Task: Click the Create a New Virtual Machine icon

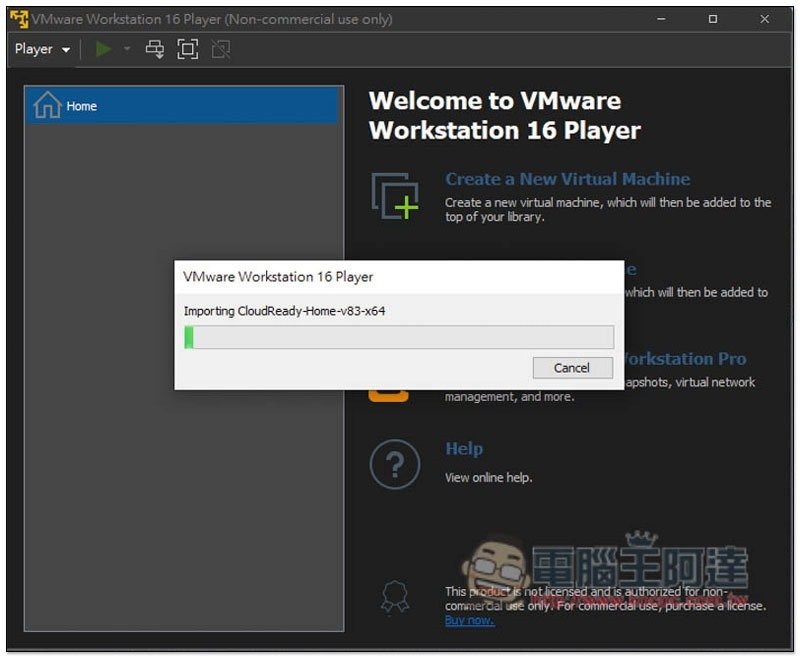Action: coord(394,195)
